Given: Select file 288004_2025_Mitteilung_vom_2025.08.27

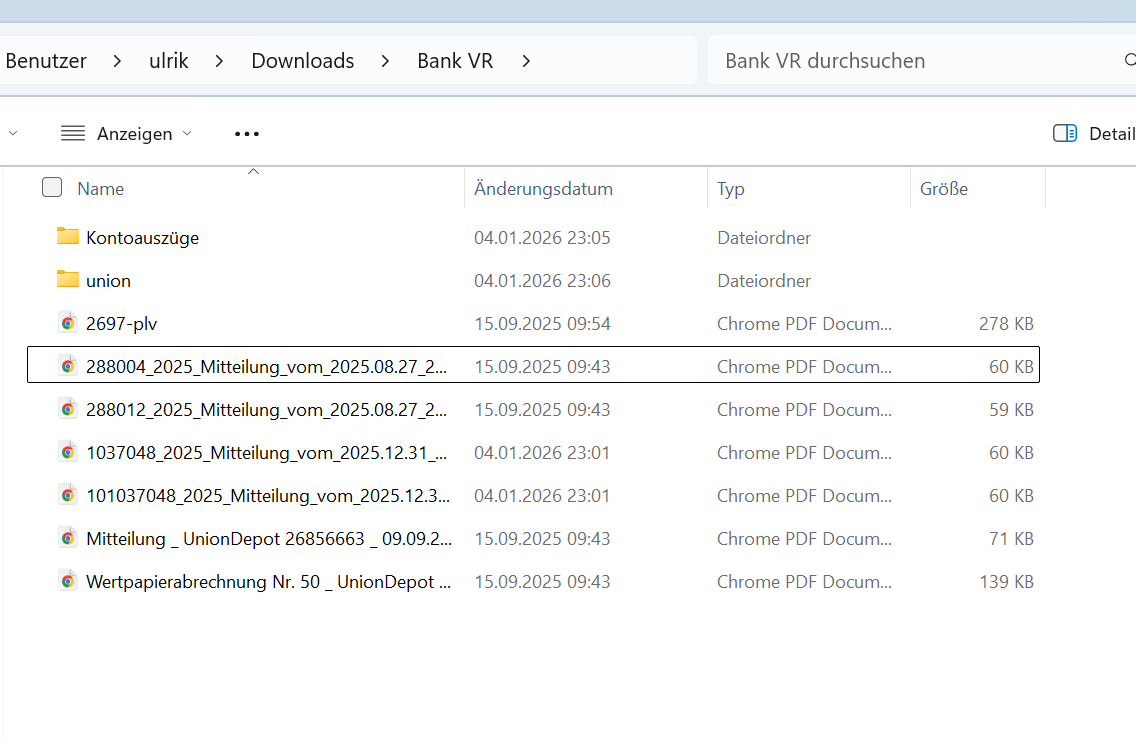Looking at the screenshot, I should 267,366.
